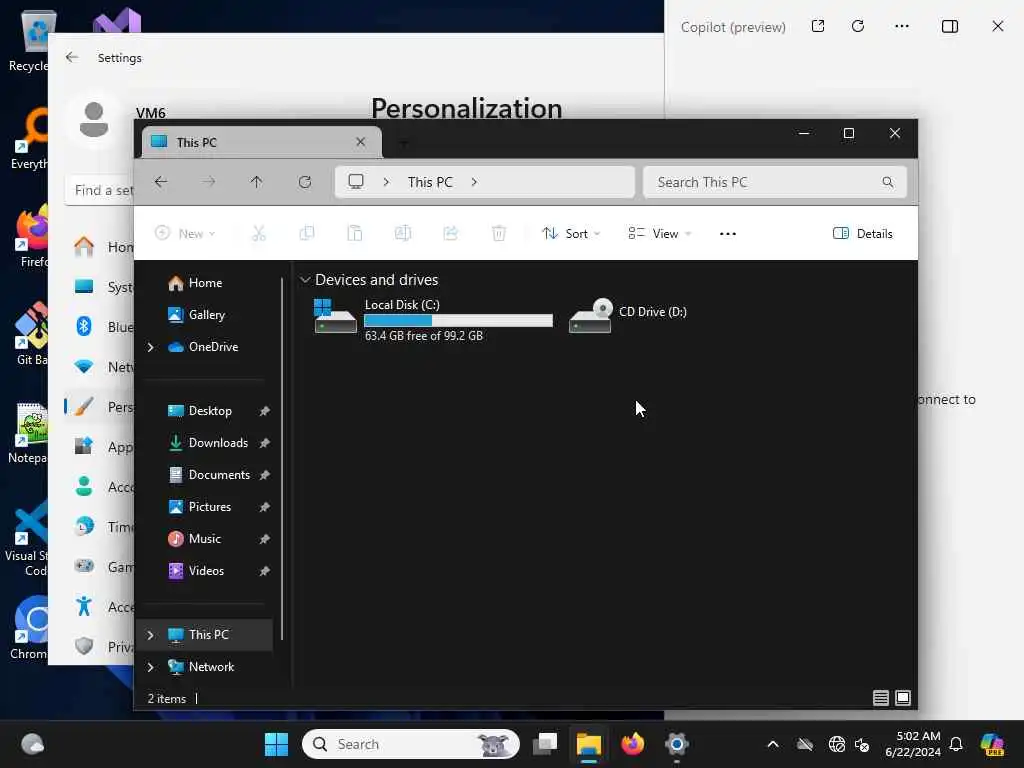Open the pinned Downloads folder
This screenshot has height=768, width=1024.
pos(218,443)
